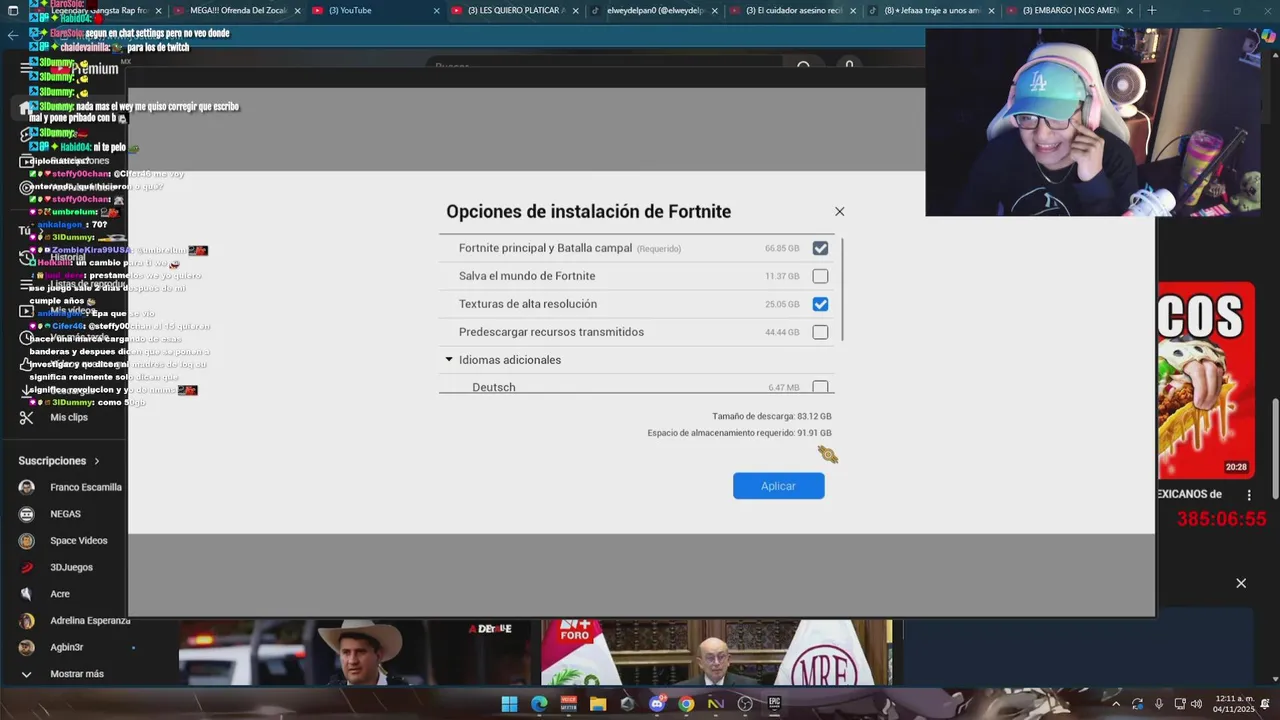1280x720 pixels.
Task: Open OBS Studio from taskbar
Action: [x=745, y=704]
